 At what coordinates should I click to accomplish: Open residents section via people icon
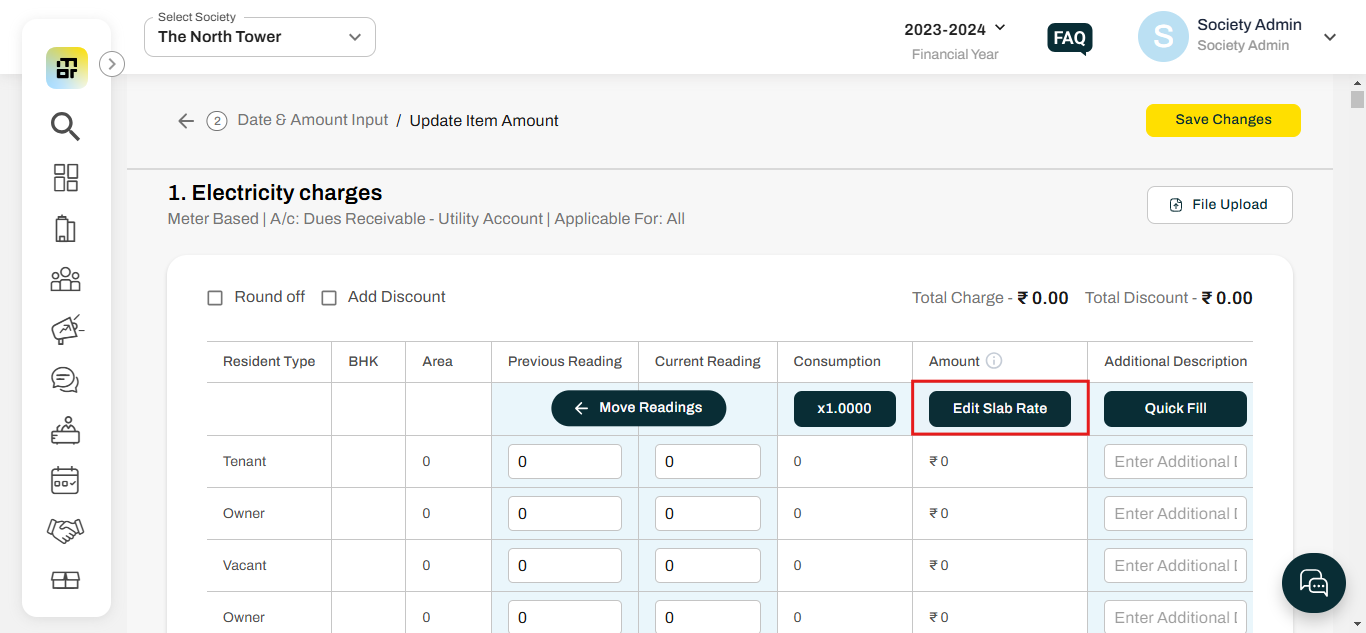[x=65, y=279]
